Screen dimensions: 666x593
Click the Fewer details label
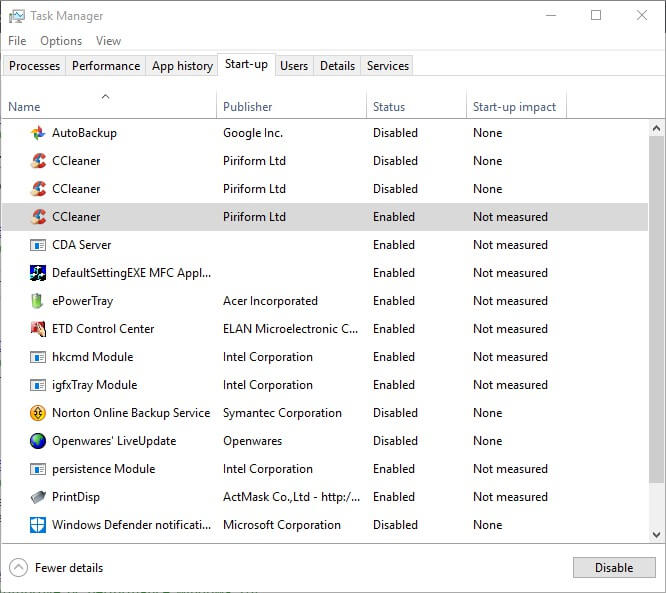[x=69, y=568]
